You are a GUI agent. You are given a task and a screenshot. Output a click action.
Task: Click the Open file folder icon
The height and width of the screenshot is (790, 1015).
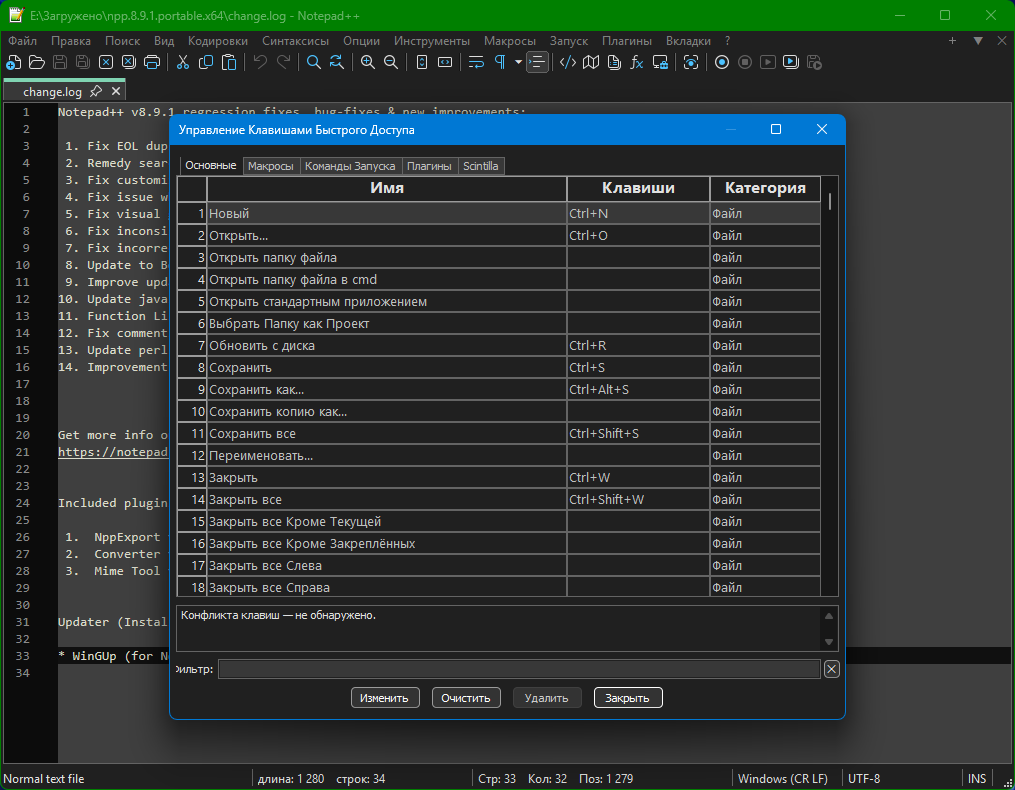tap(36, 62)
